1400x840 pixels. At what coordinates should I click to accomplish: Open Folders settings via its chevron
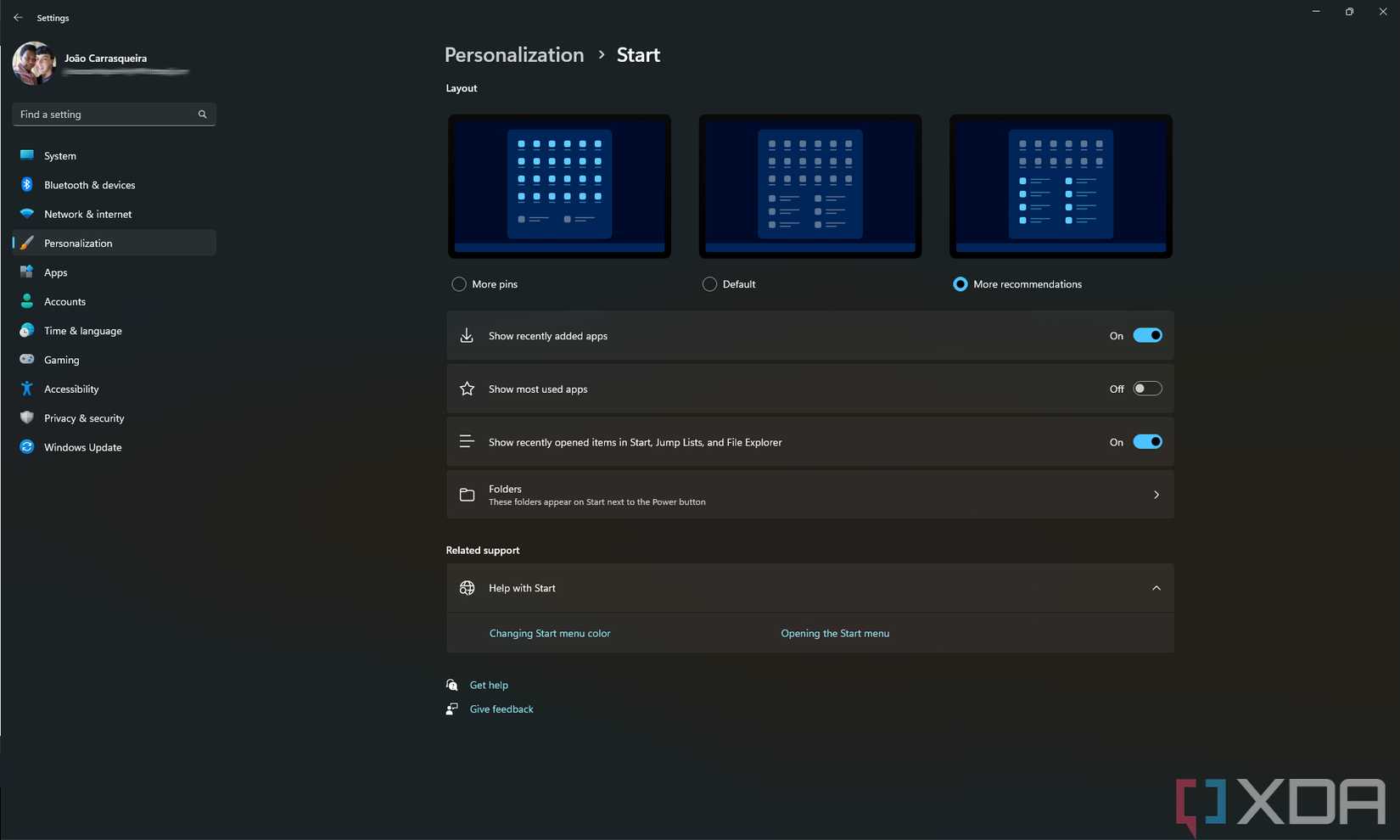1156,495
